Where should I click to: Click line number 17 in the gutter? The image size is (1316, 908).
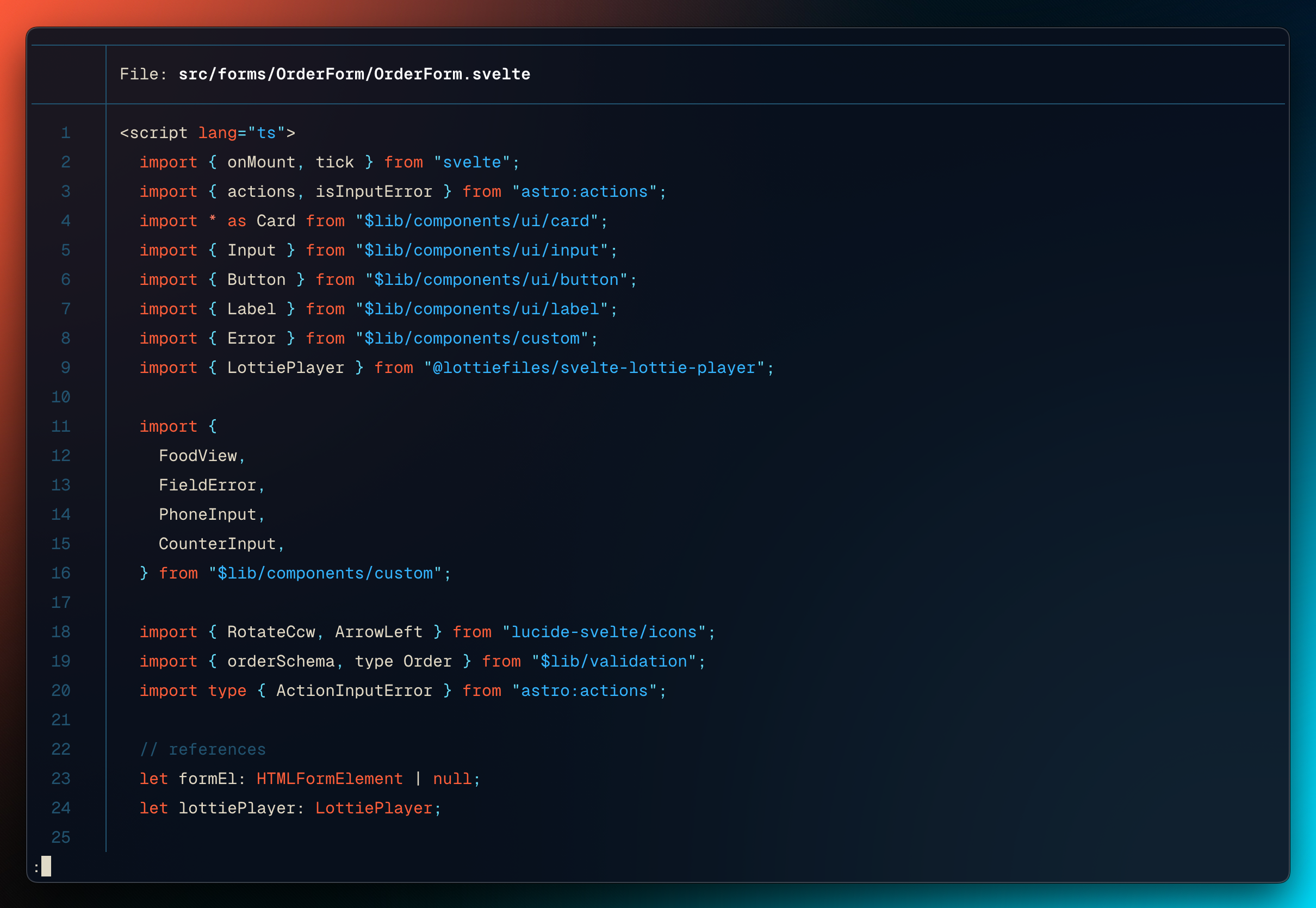[61, 603]
